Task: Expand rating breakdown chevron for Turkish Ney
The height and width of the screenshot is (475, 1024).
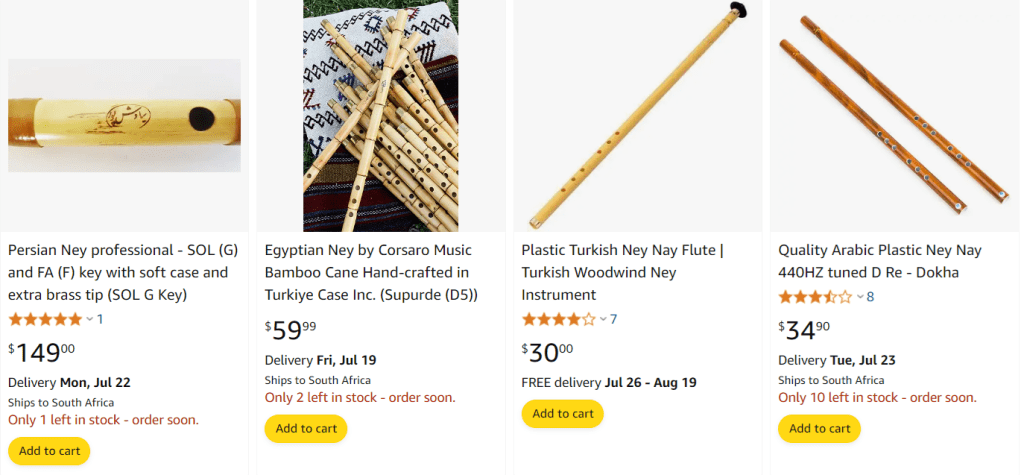Action: tap(603, 319)
